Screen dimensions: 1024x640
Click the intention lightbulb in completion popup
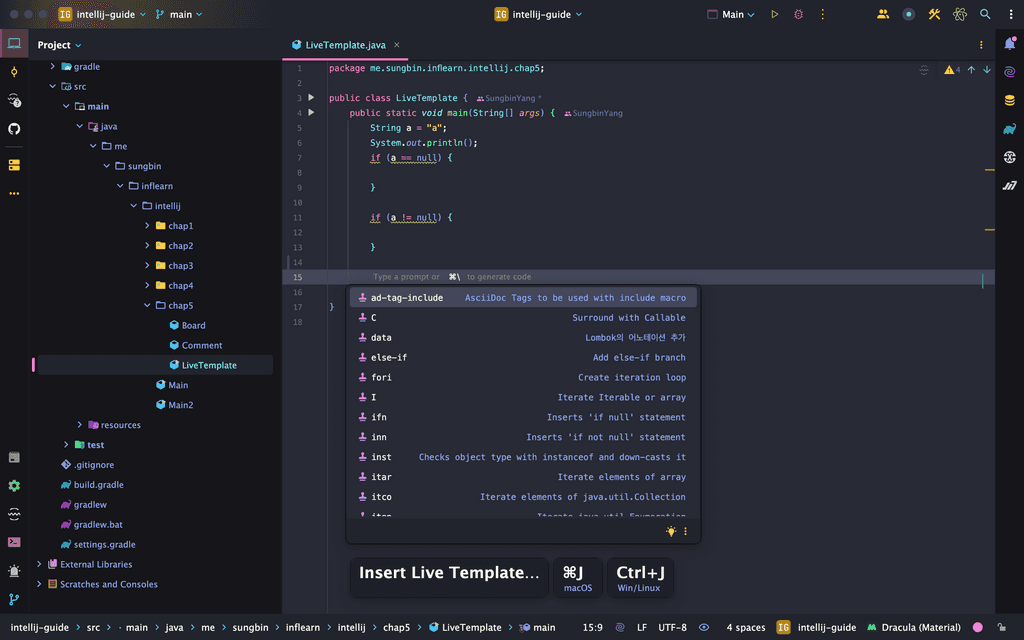point(671,531)
